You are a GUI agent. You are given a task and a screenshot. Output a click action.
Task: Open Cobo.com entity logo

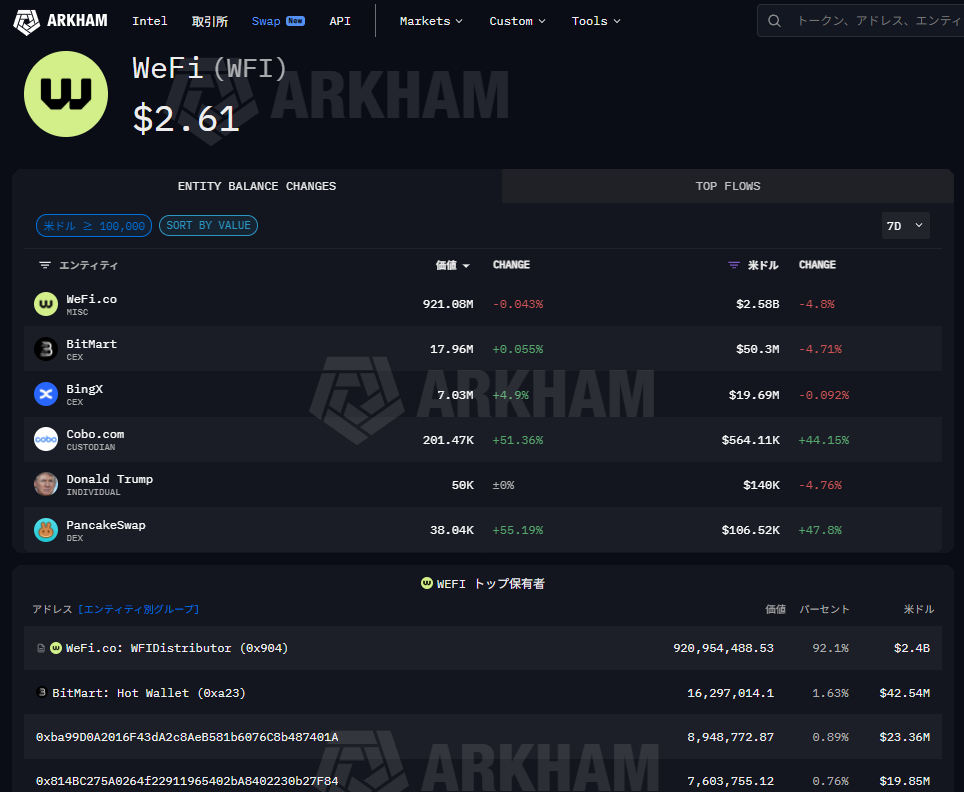coord(46,439)
